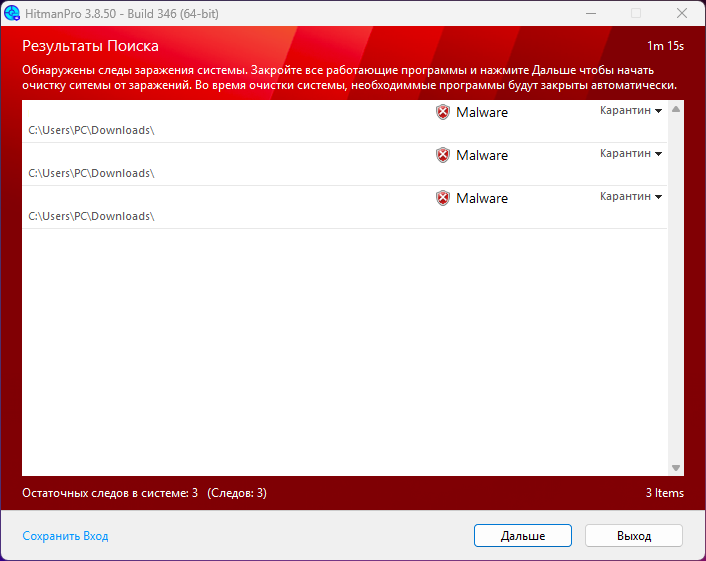706x561 pixels.
Task: Click the Результаты Поиска heading
Action: (91, 46)
